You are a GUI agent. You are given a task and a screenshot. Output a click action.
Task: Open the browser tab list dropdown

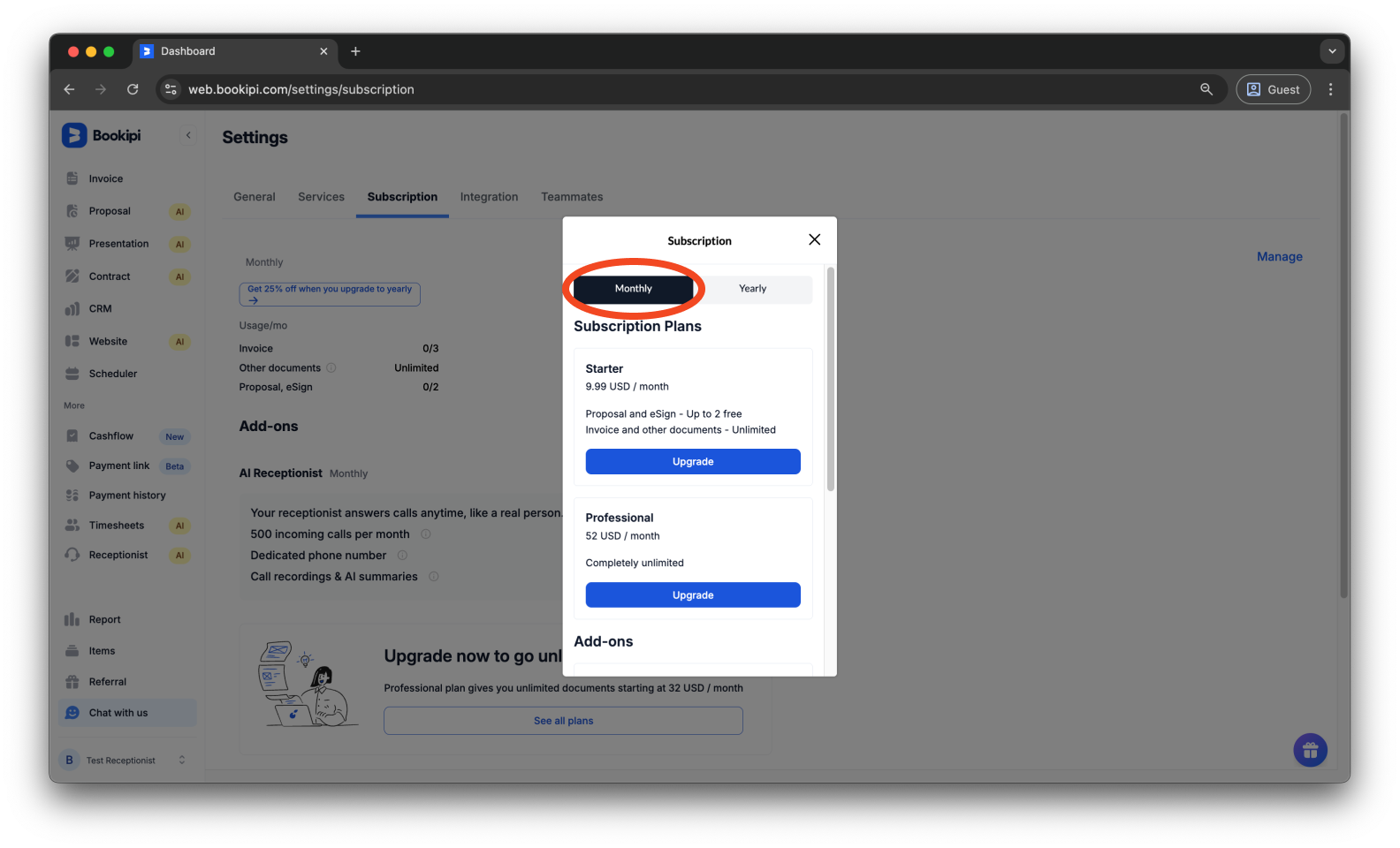coord(1332,51)
